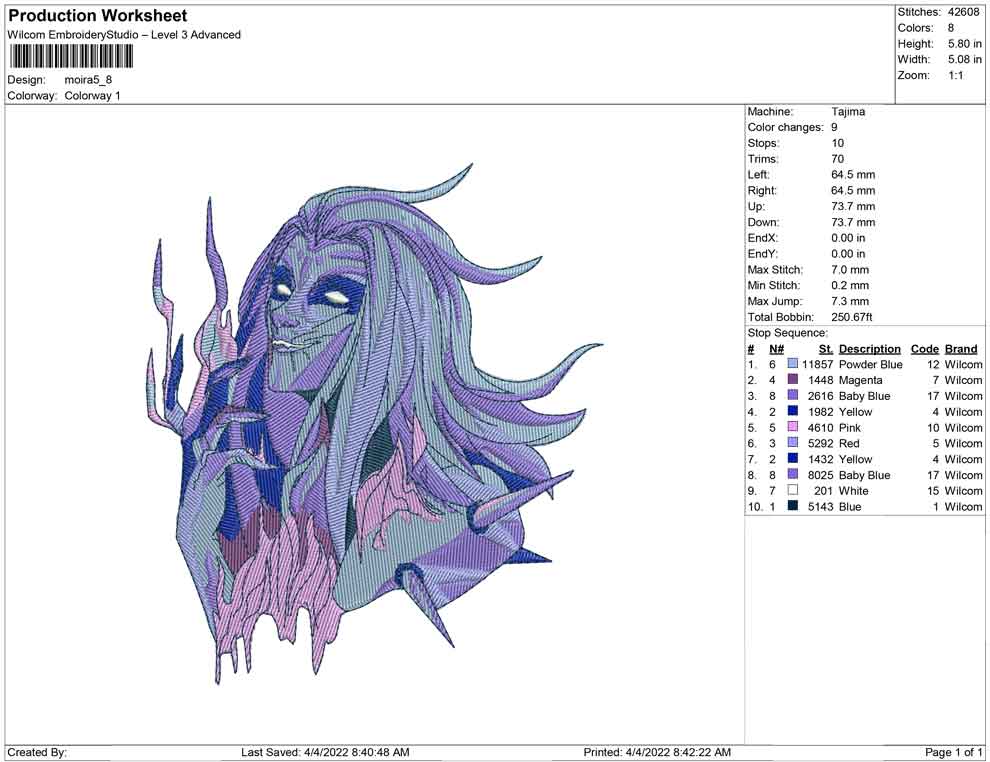Click the Brand column header
This screenshot has width=990, height=762.
click(961, 349)
